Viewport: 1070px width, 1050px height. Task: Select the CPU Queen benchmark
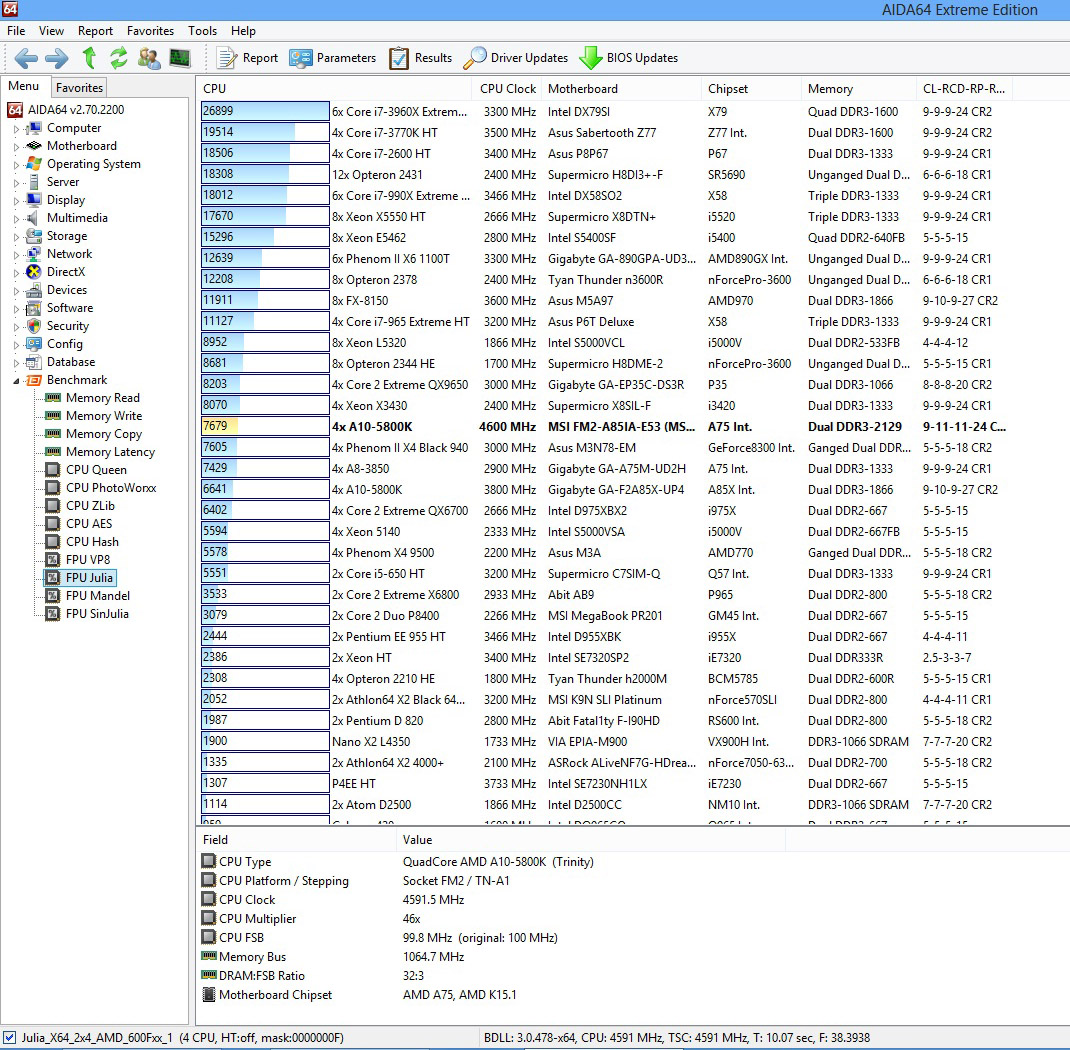point(86,469)
